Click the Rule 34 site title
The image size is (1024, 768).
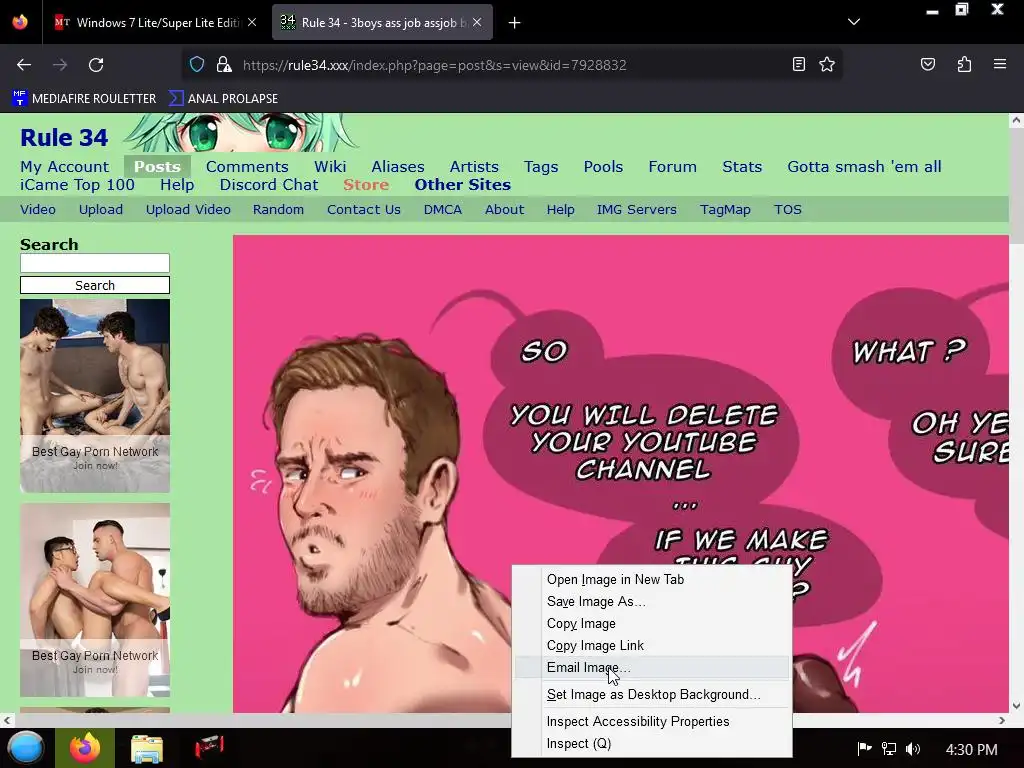click(x=64, y=138)
